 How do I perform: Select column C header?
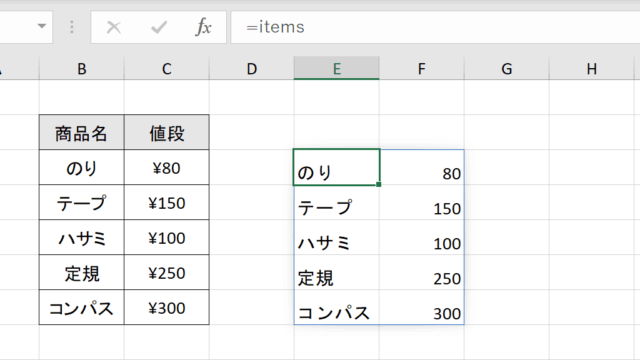click(167, 68)
